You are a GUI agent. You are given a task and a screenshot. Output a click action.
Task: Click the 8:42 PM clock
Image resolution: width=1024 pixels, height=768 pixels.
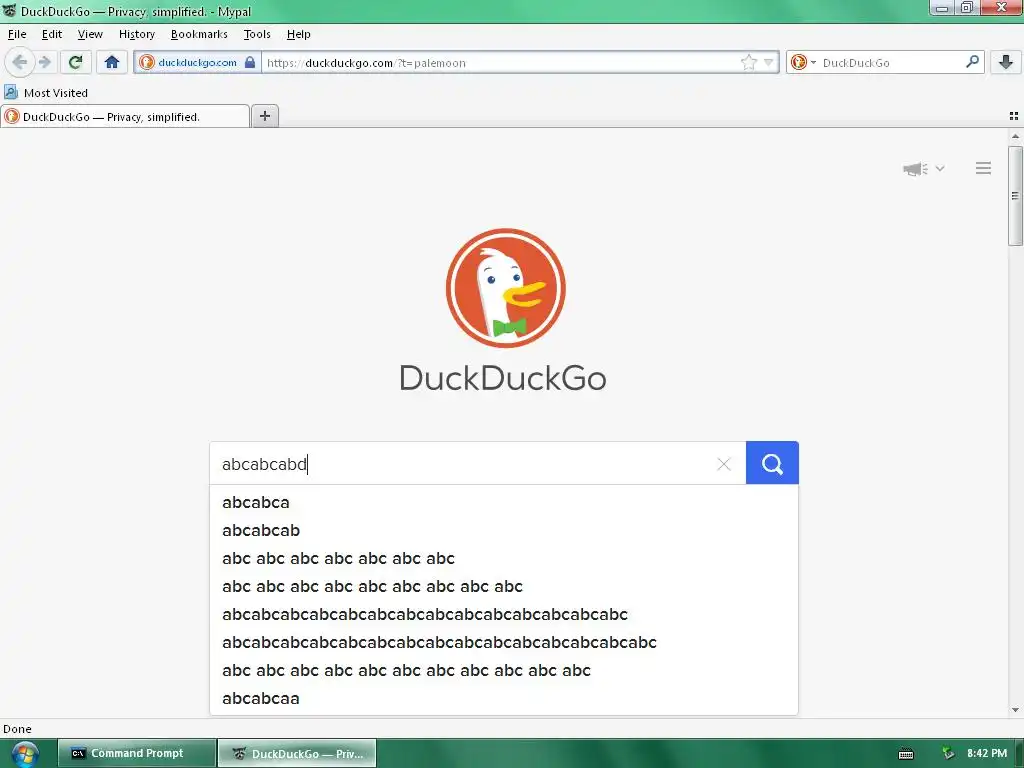987,754
